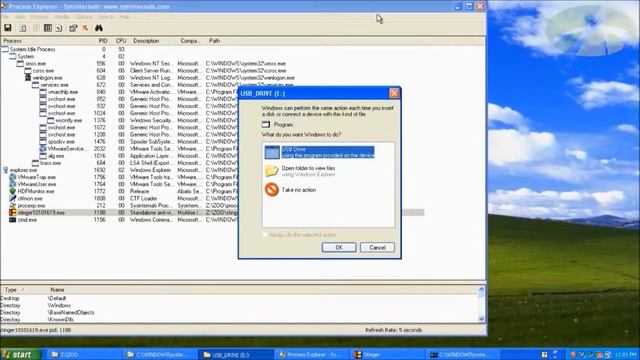
Task: Select the smss.exe process row
Action: pos(212,64)
